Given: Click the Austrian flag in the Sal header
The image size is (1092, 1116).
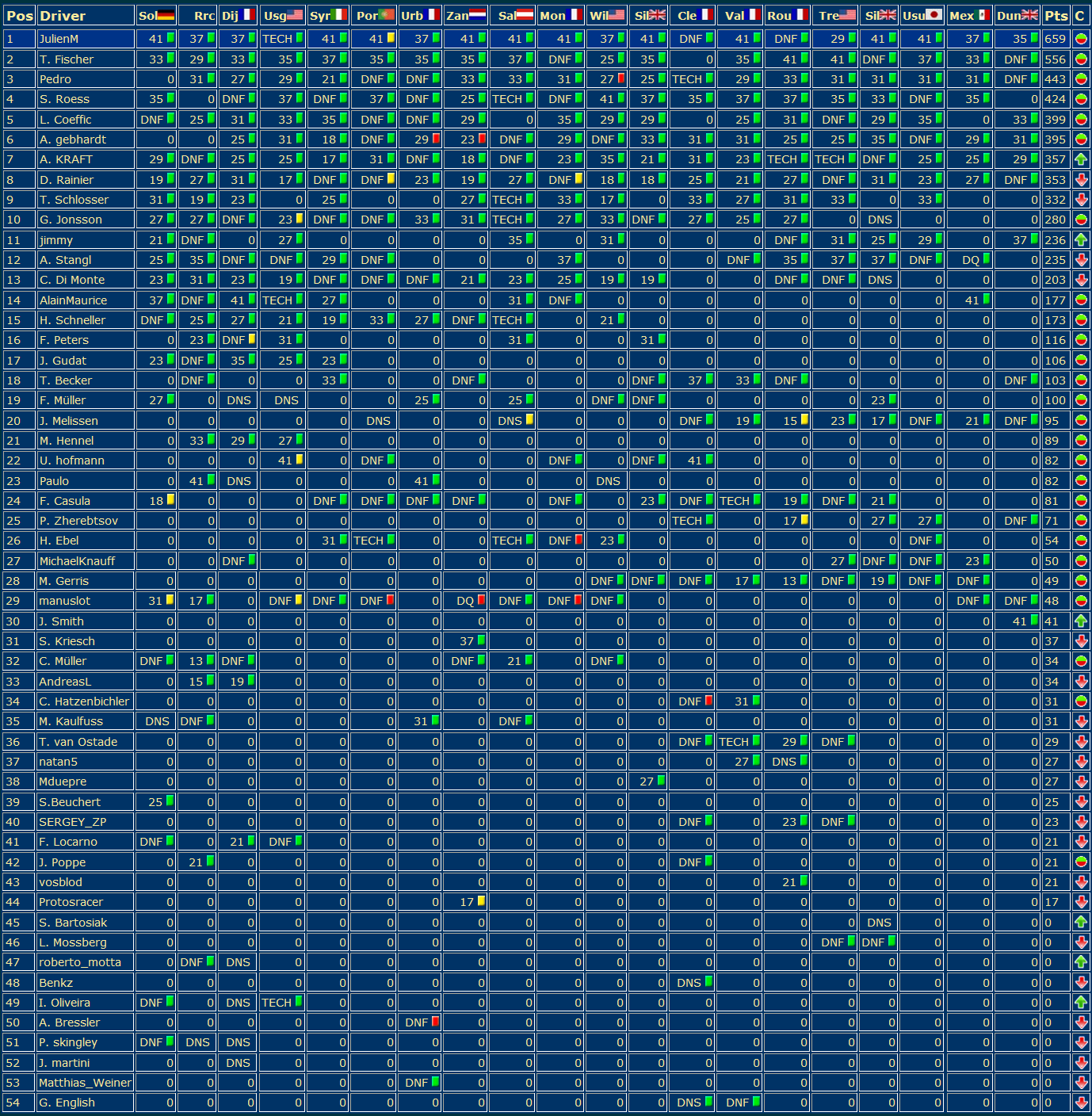Looking at the screenshot, I should point(525,15).
